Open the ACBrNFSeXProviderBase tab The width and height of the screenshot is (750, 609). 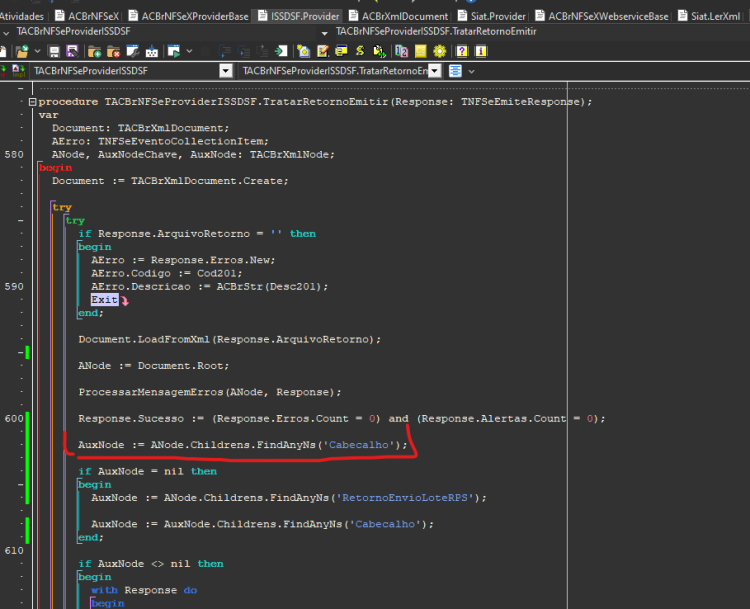188,16
